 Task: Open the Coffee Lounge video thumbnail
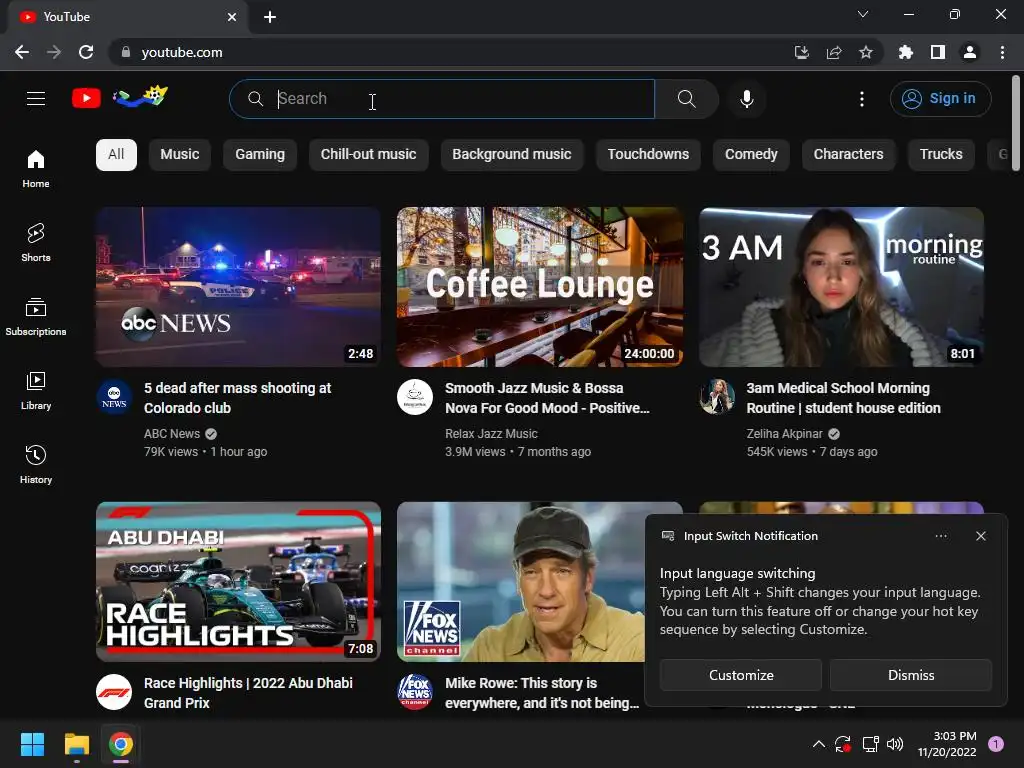(540, 287)
